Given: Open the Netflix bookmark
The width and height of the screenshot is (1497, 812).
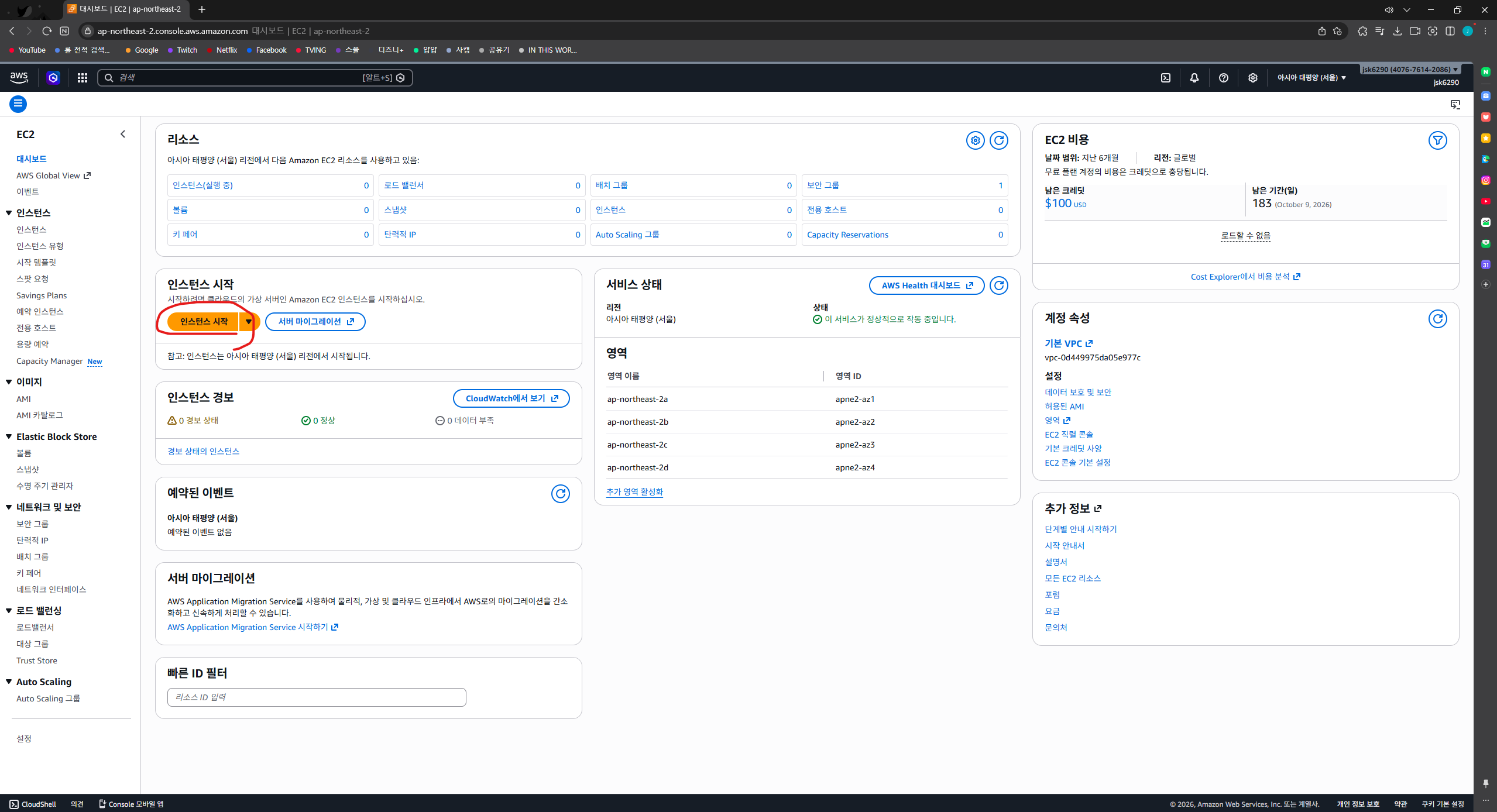Looking at the screenshot, I should [222, 50].
